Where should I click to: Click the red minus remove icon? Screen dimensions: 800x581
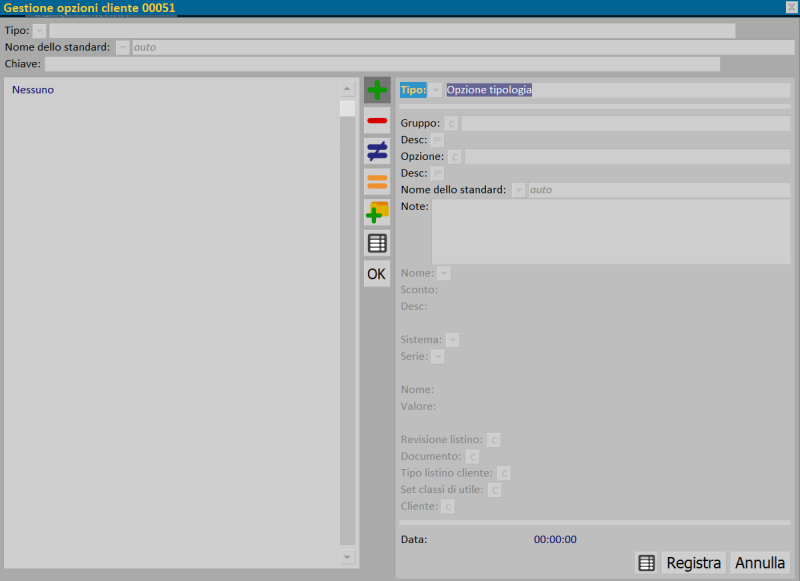(x=377, y=121)
